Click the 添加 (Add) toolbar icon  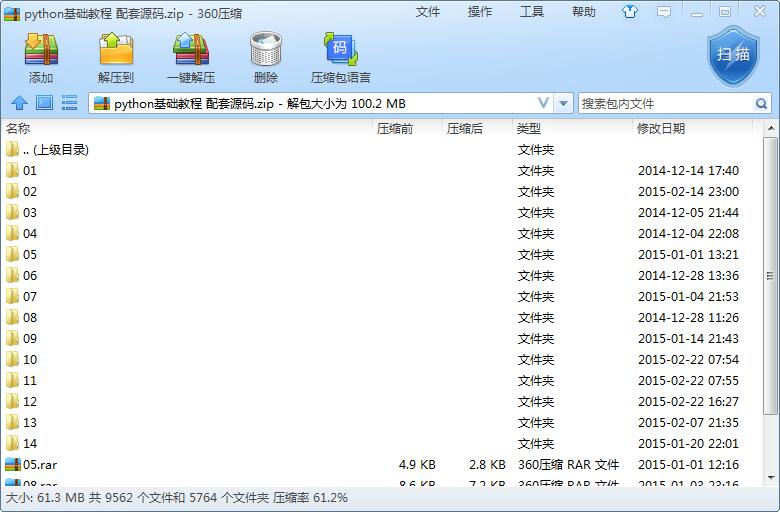(x=41, y=49)
